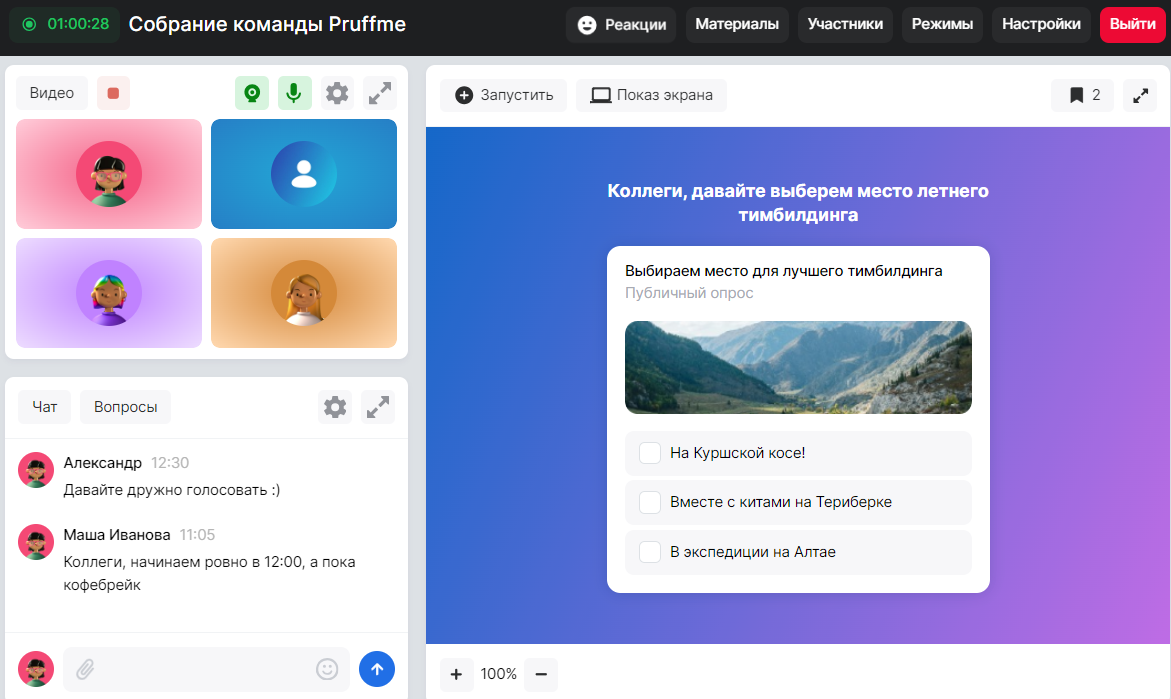Expand the chat panel to fullscreen
Screen dimensions: 1171x699
(x=378, y=407)
